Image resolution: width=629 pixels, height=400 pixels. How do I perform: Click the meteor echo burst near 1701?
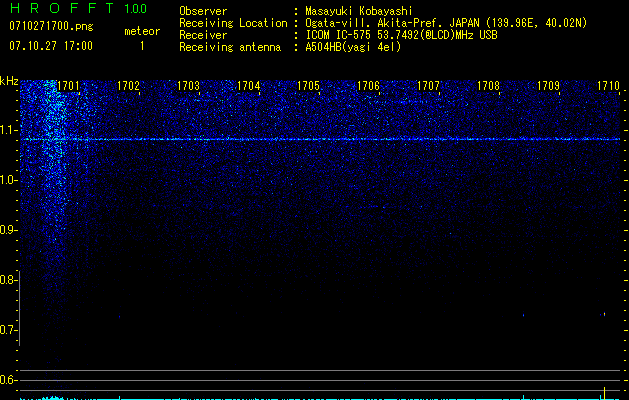pyautogui.click(x=52, y=160)
